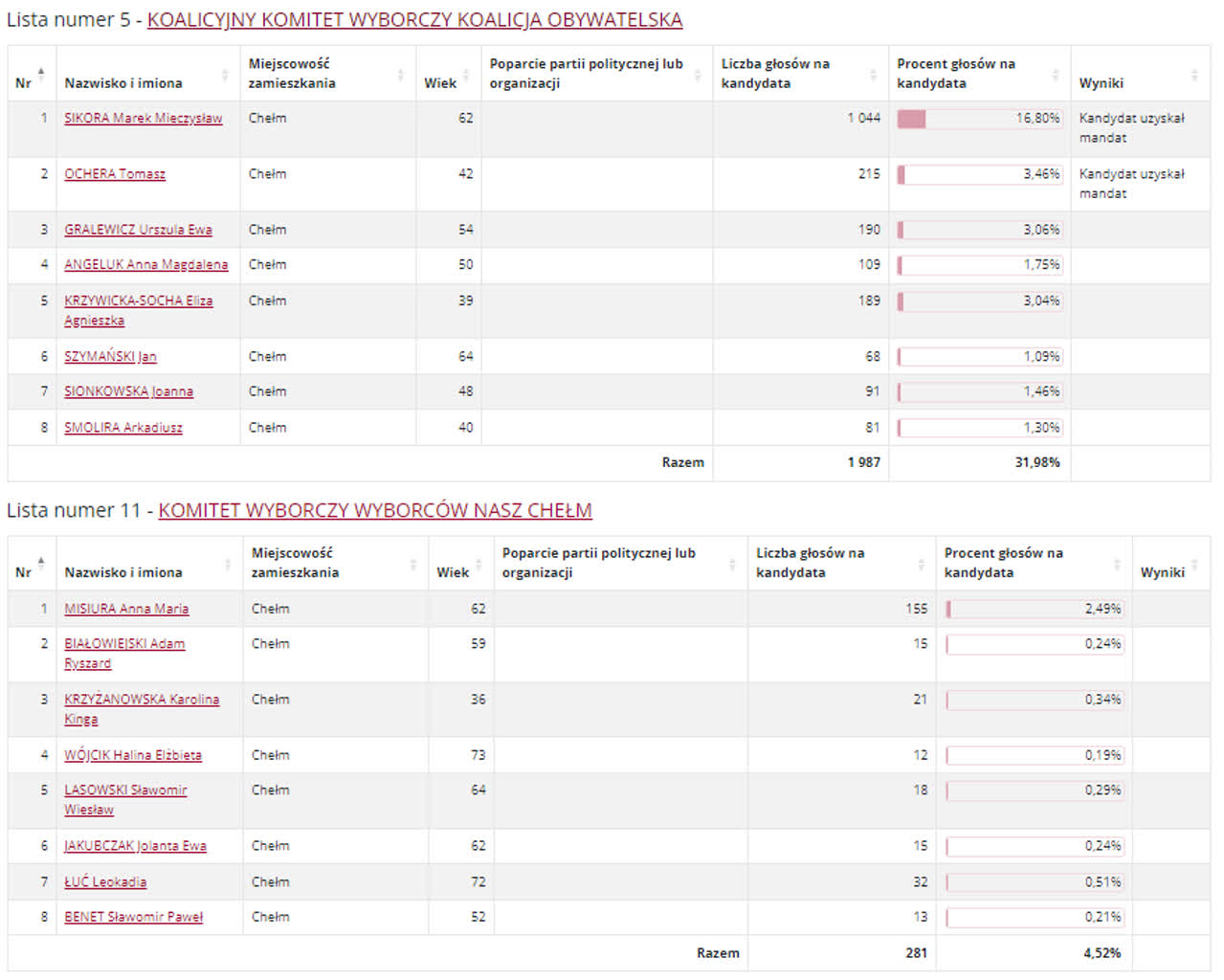Sort Koalicja Obywatelska table by Wyniki column
1224x980 pixels.
click(x=1193, y=75)
